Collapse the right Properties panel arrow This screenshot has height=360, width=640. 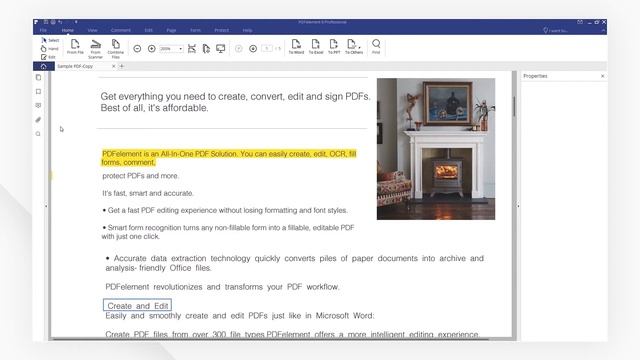[x=518, y=206]
